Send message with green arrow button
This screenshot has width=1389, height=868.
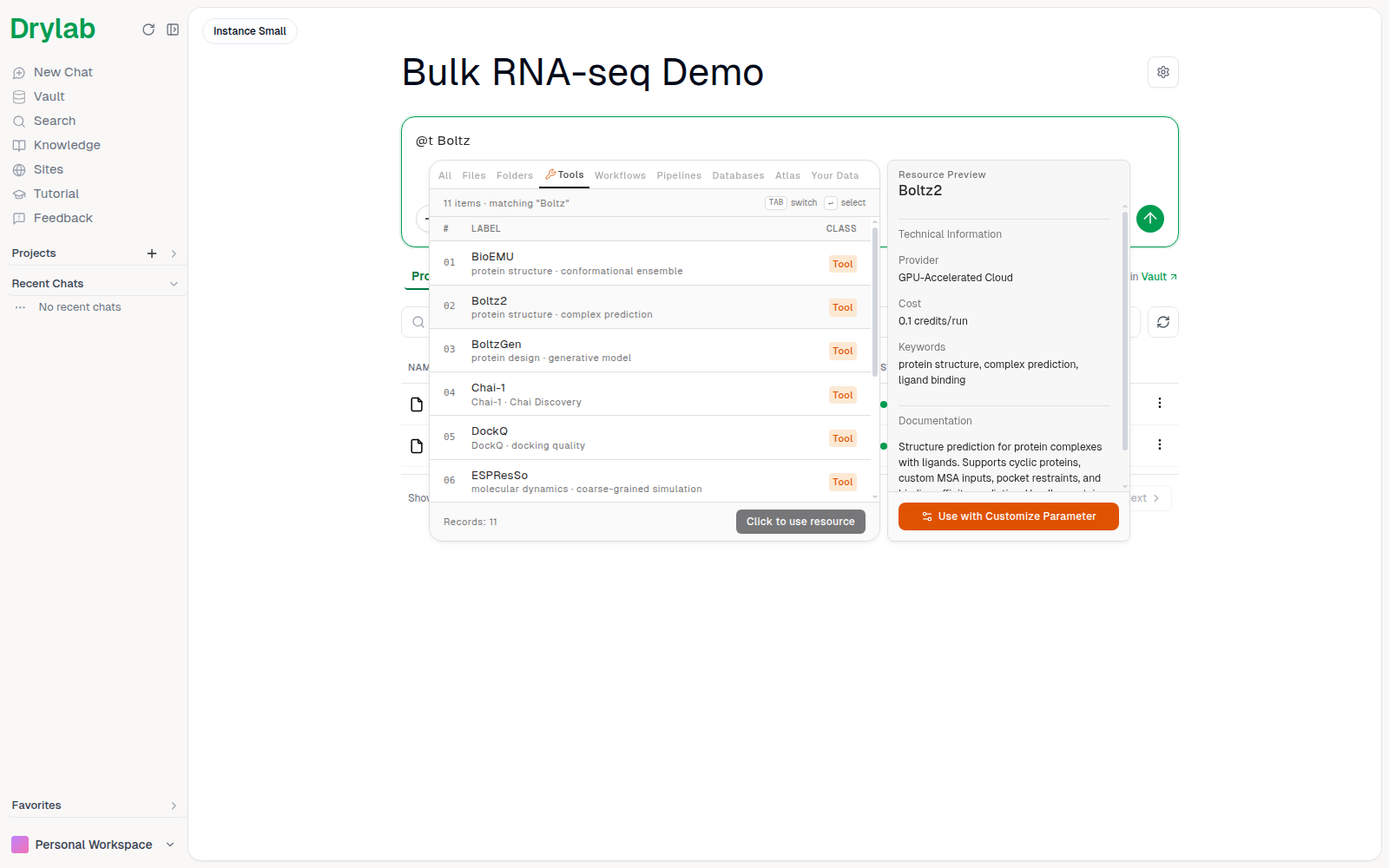(1150, 218)
